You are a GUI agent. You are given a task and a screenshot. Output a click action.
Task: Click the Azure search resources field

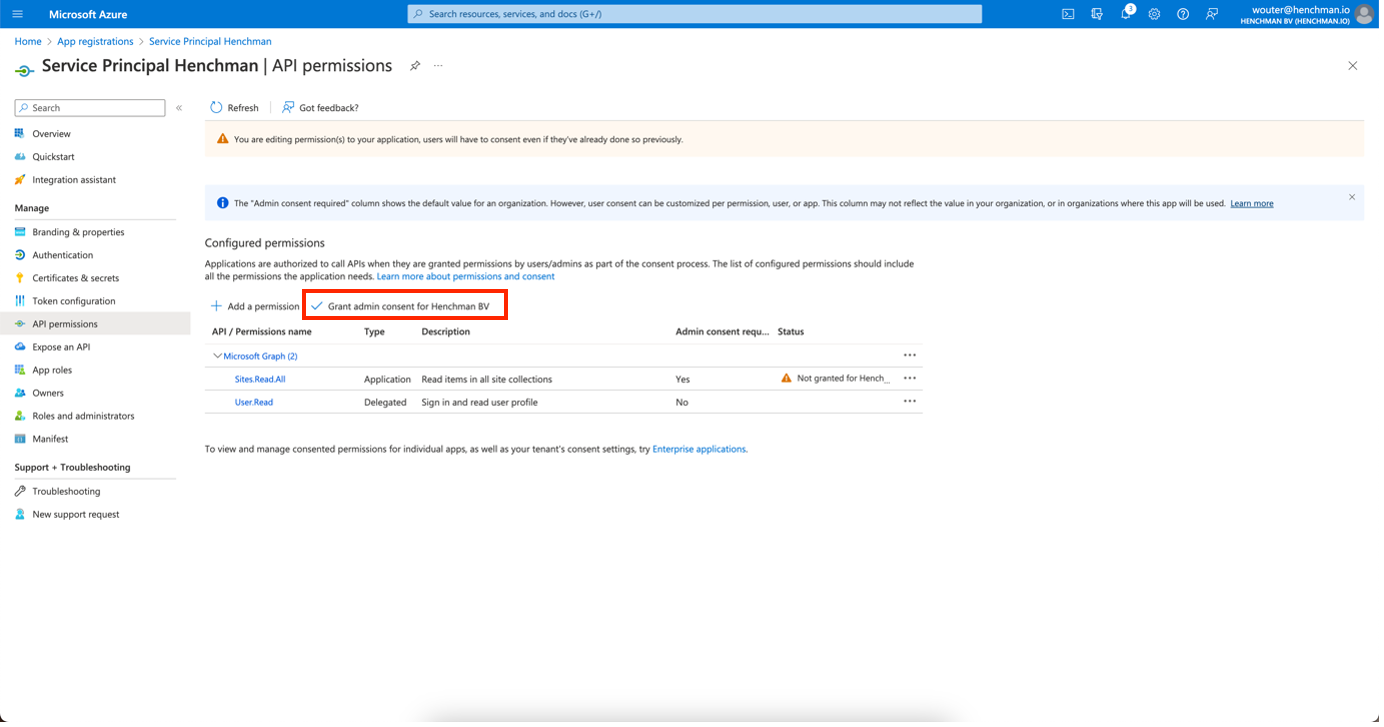[x=694, y=14]
